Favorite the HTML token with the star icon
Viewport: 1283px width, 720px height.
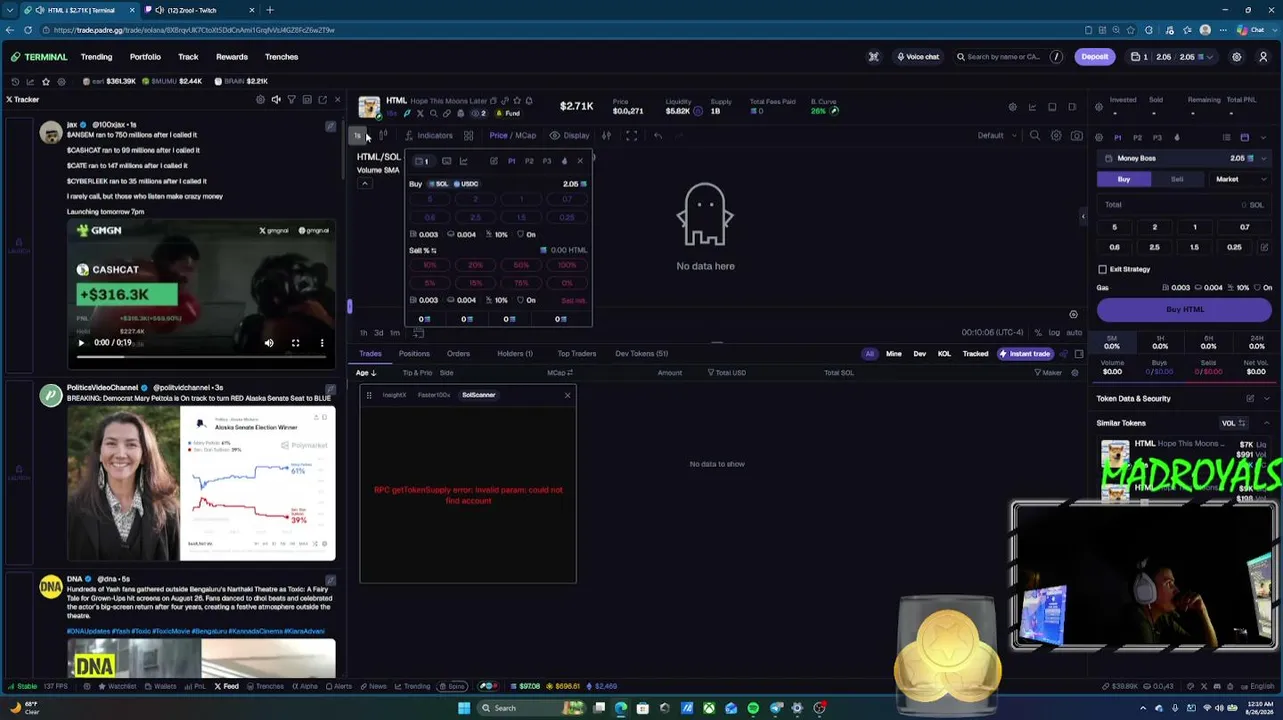[x=516, y=100]
